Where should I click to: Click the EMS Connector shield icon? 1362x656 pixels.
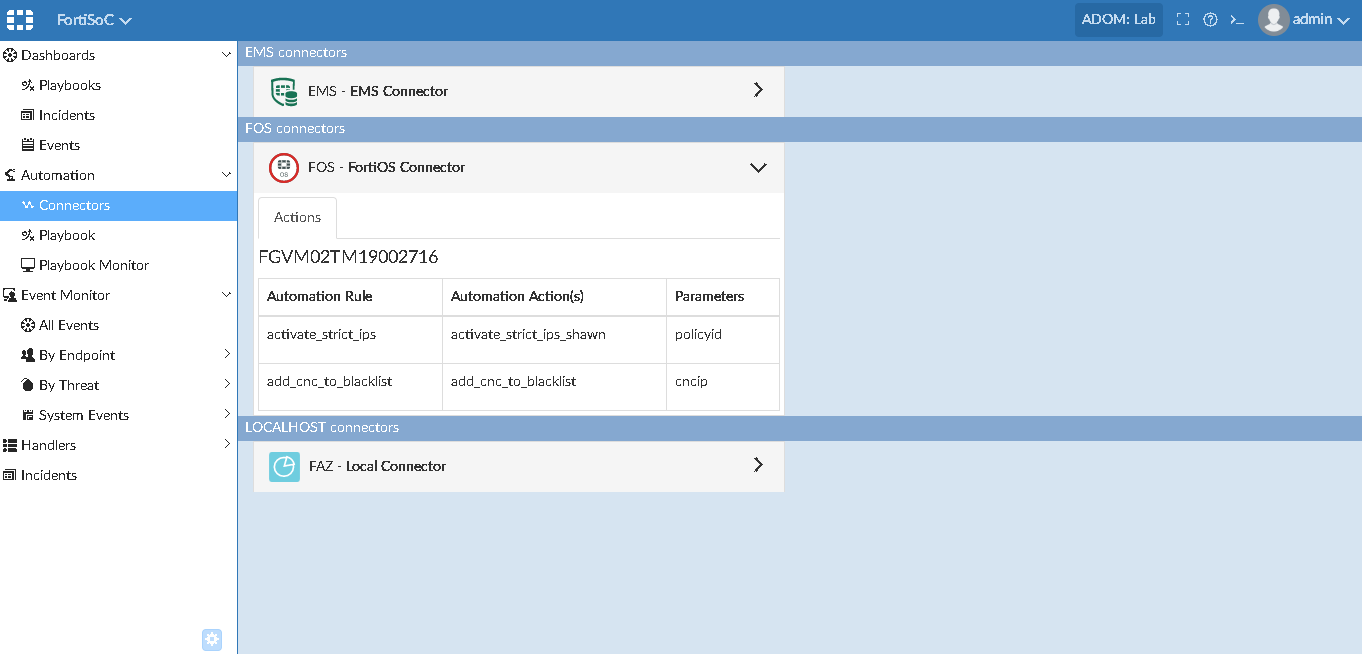coord(283,90)
